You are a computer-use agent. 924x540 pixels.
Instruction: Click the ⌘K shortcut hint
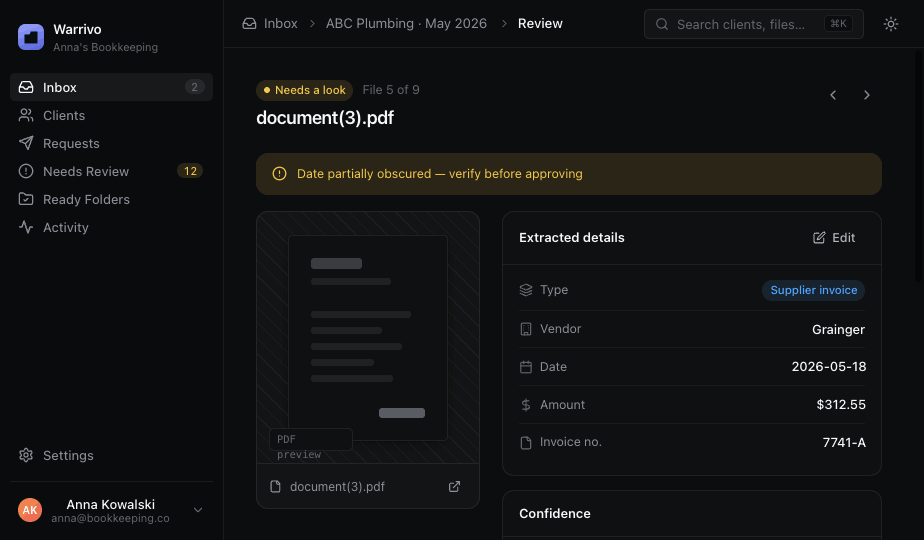tap(839, 24)
